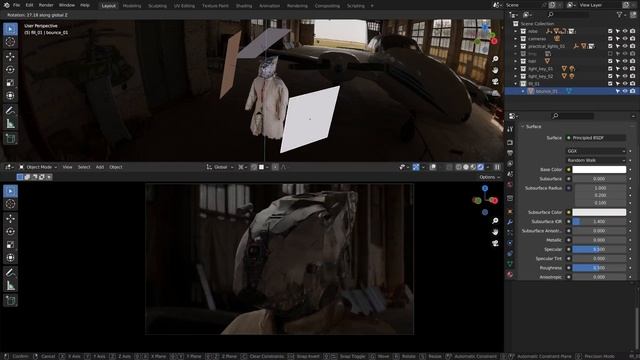Select the Measure tool in the lower viewport toolbar
The height and width of the screenshot is (360, 640).
click(x=10, y=285)
